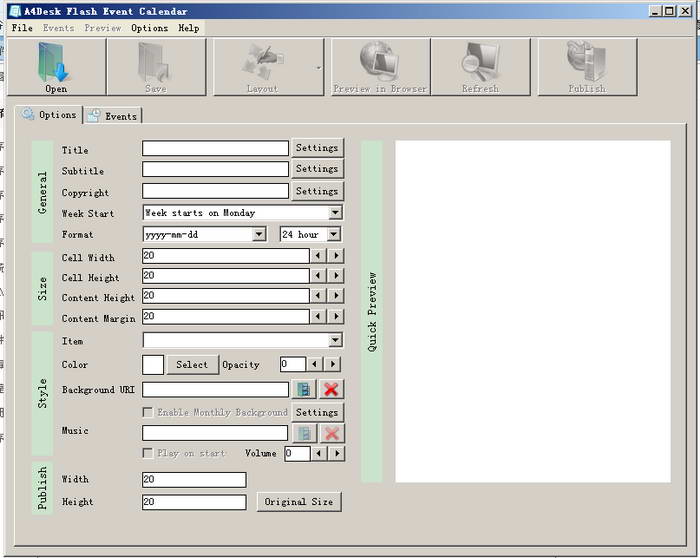Click the Volume value field
This screenshot has width=700, height=558.
(297, 454)
